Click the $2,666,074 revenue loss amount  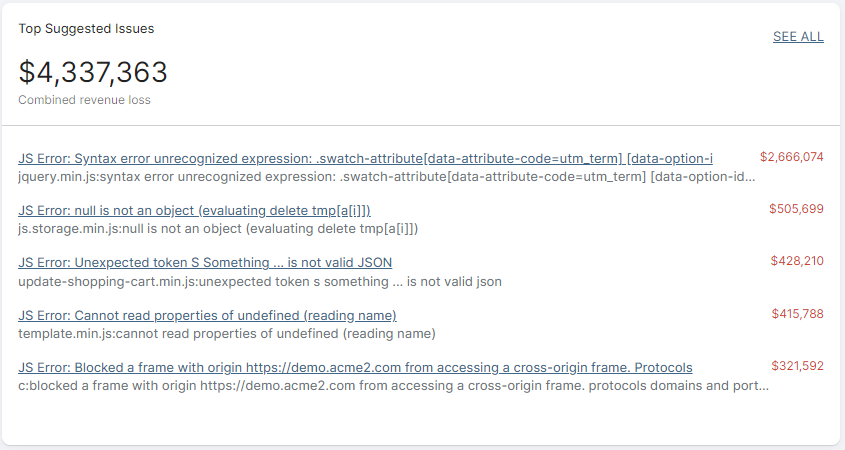coord(792,157)
